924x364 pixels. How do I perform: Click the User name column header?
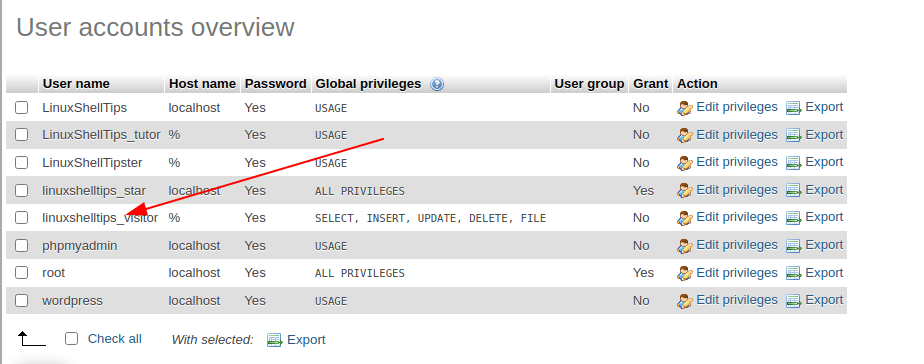pyautogui.click(x=76, y=84)
